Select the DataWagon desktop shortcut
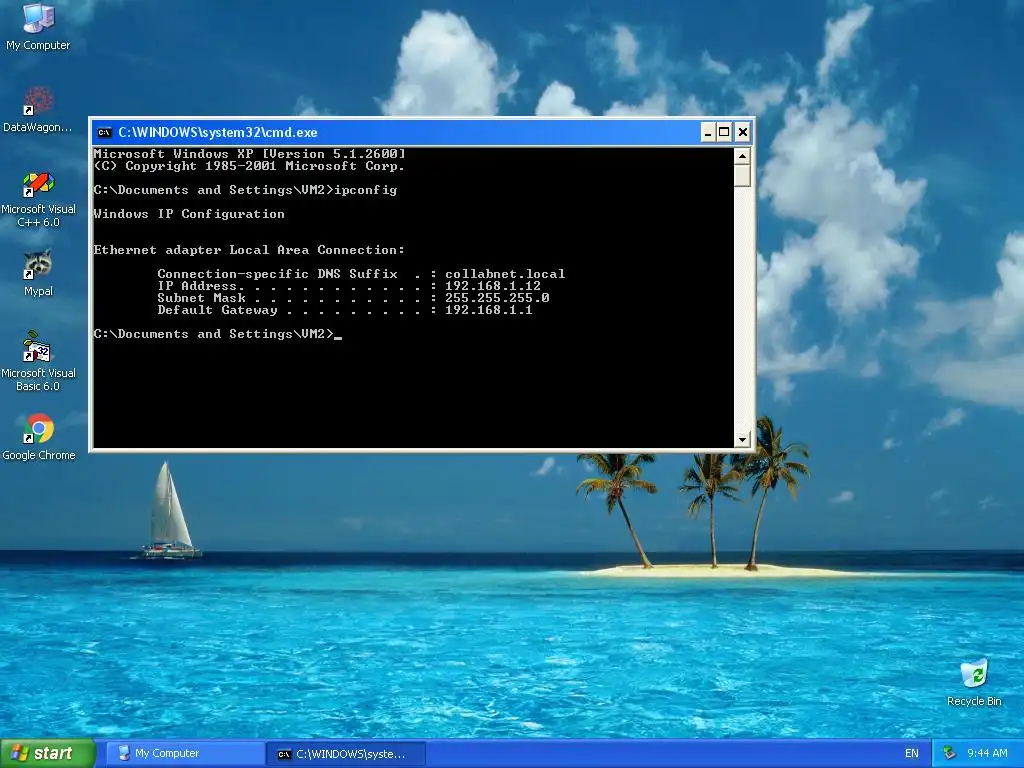 tap(38, 109)
